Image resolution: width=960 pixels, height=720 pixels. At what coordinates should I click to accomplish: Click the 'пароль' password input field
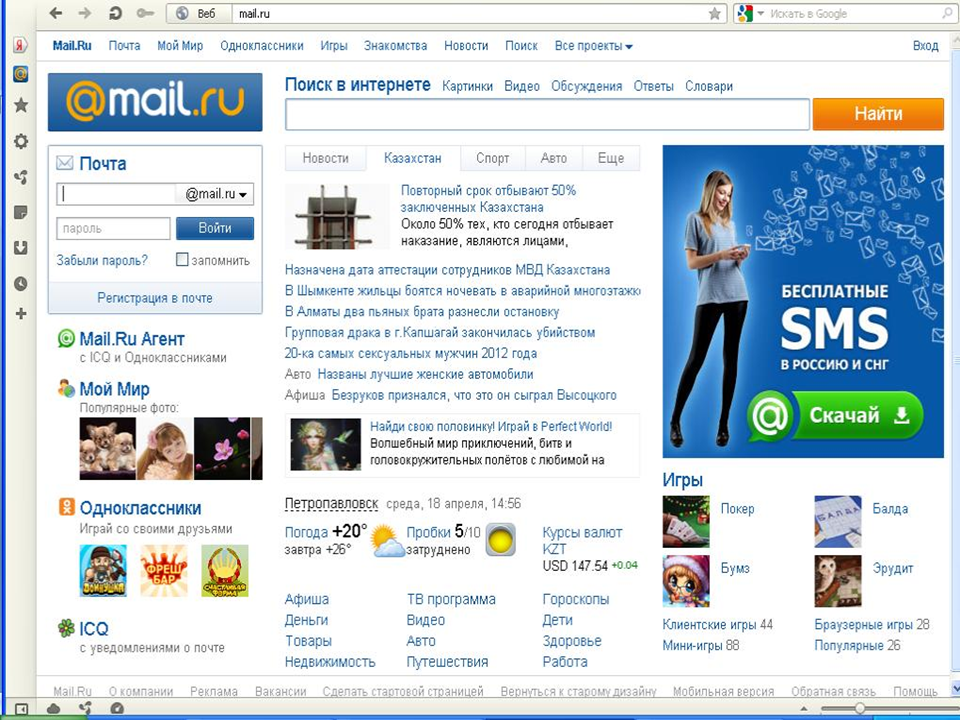click(113, 229)
